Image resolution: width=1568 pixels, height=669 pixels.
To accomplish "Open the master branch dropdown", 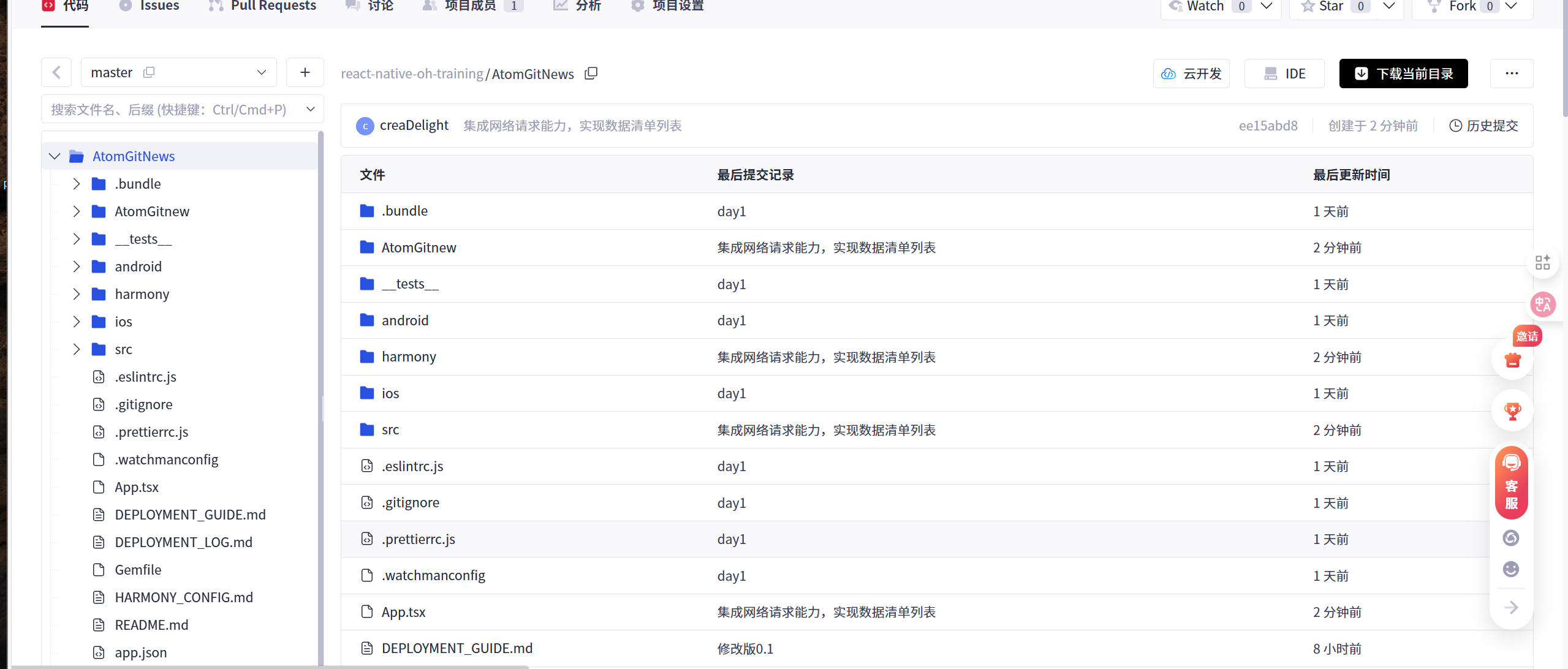I will [262, 72].
